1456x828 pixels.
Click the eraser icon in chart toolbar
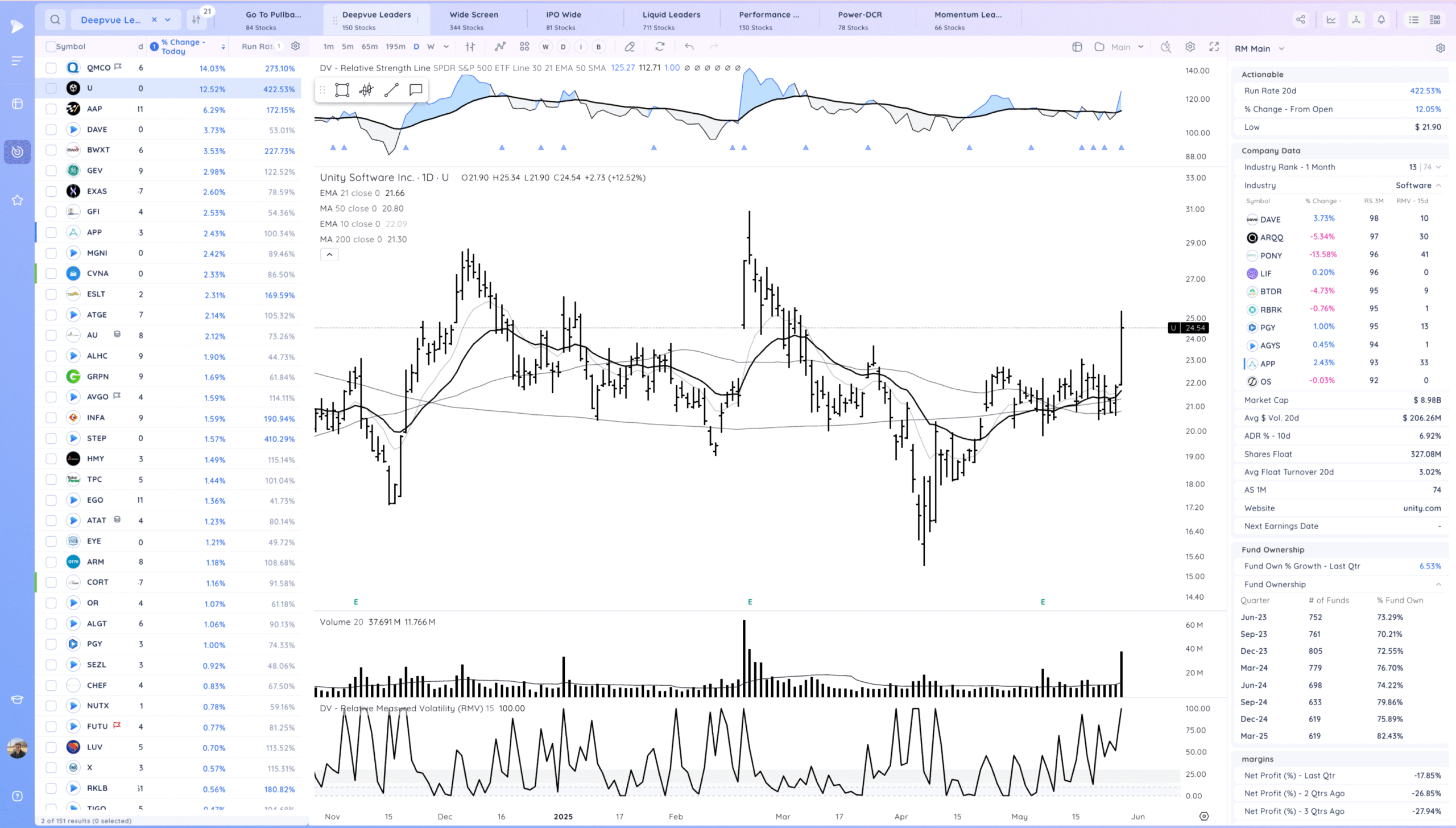tap(630, 47)
